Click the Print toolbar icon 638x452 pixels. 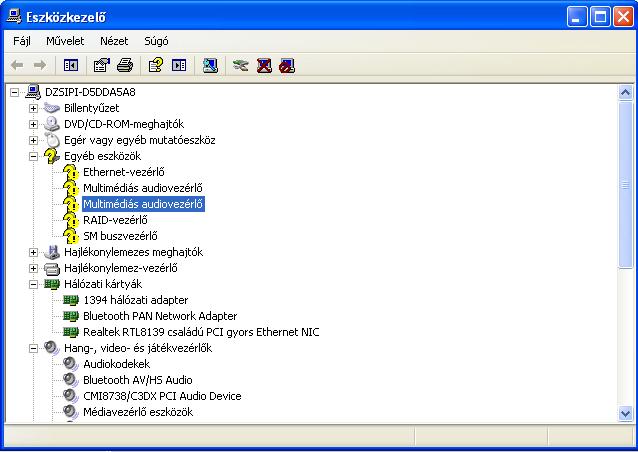(x=125, y=65)
